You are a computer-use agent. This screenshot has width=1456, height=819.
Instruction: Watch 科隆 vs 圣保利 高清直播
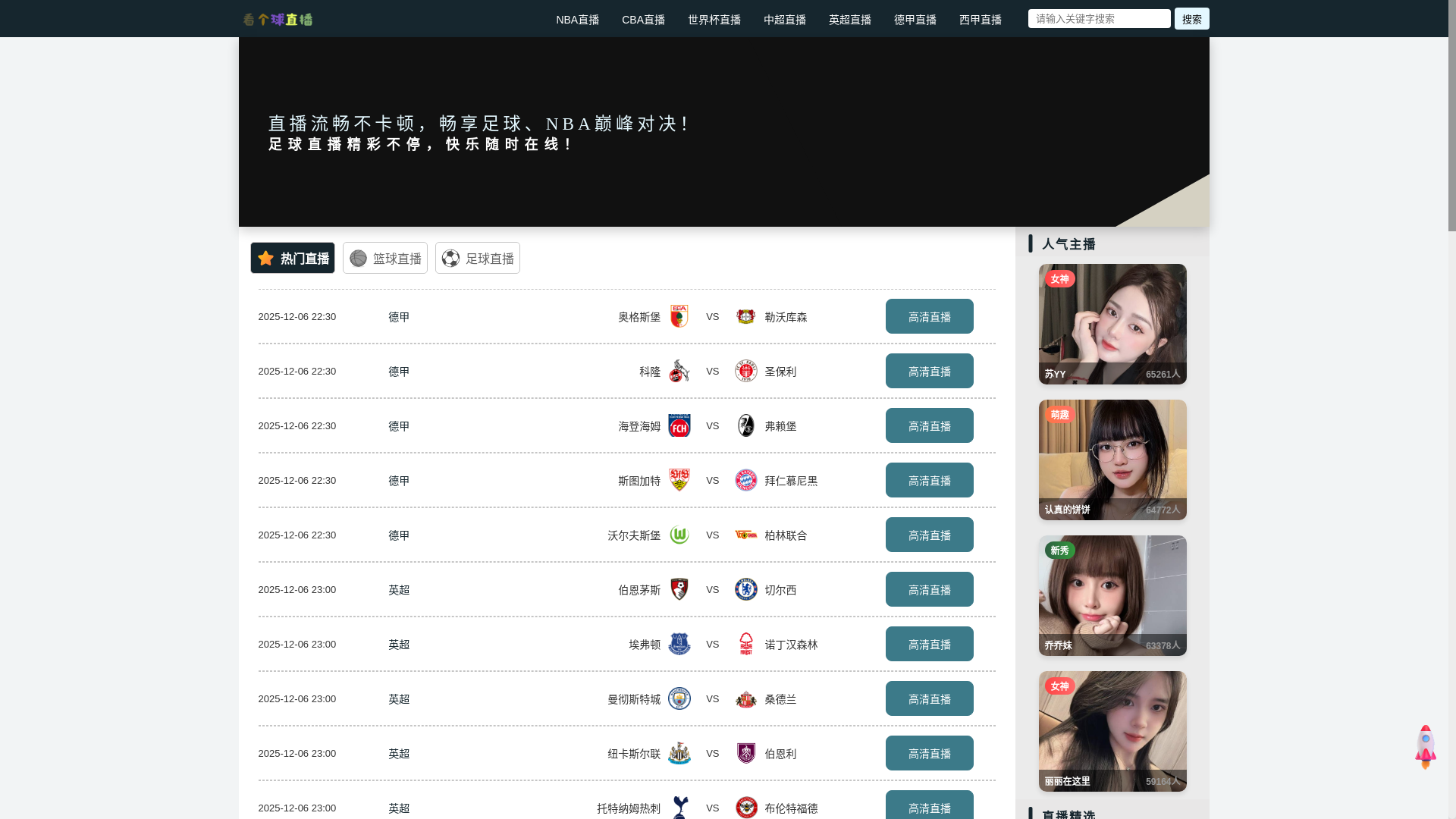click(930, 371)
